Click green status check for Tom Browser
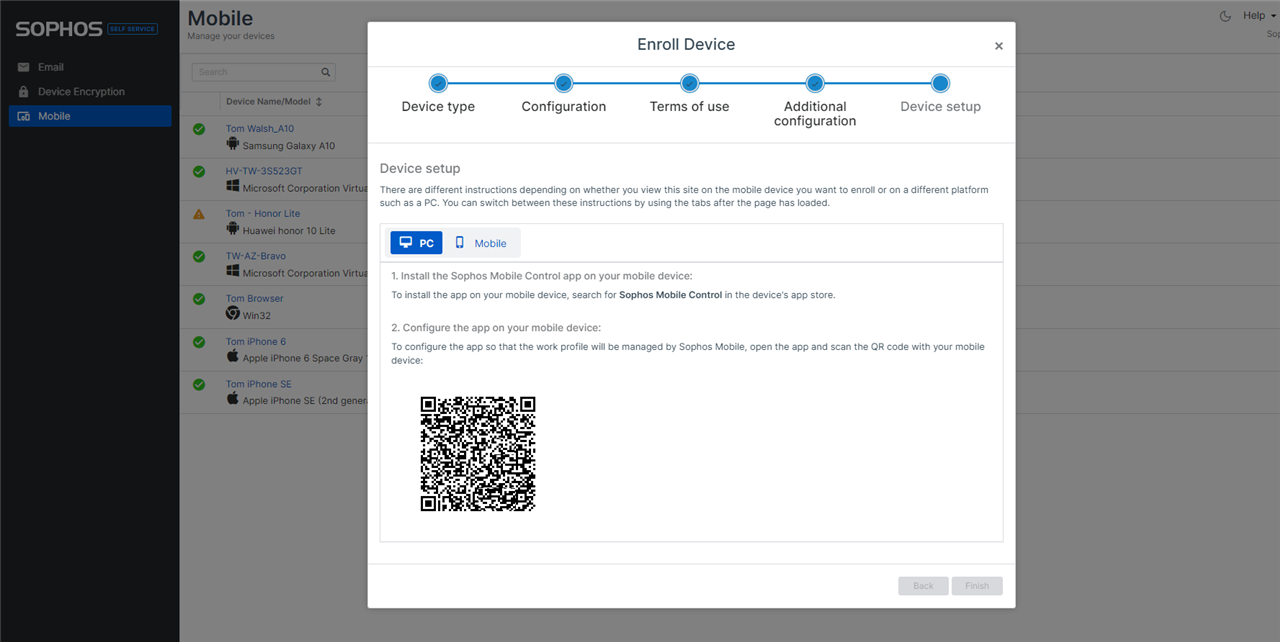1280x642 pixels. click(x=199, y=299)
